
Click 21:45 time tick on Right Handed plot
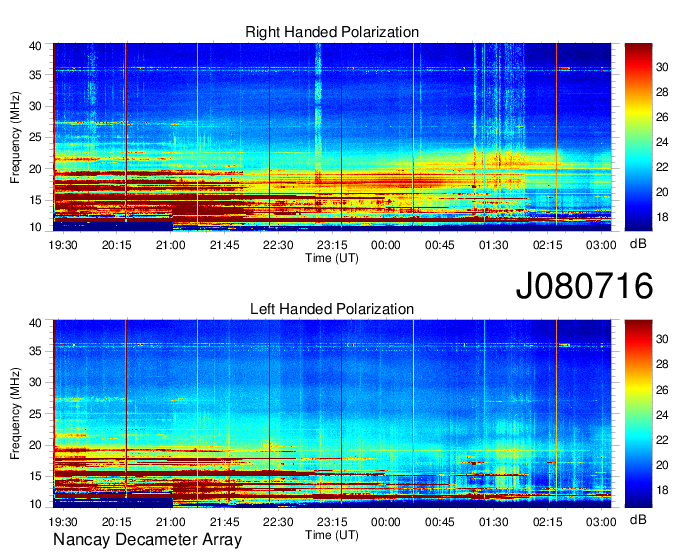click(x=224, y=245)
